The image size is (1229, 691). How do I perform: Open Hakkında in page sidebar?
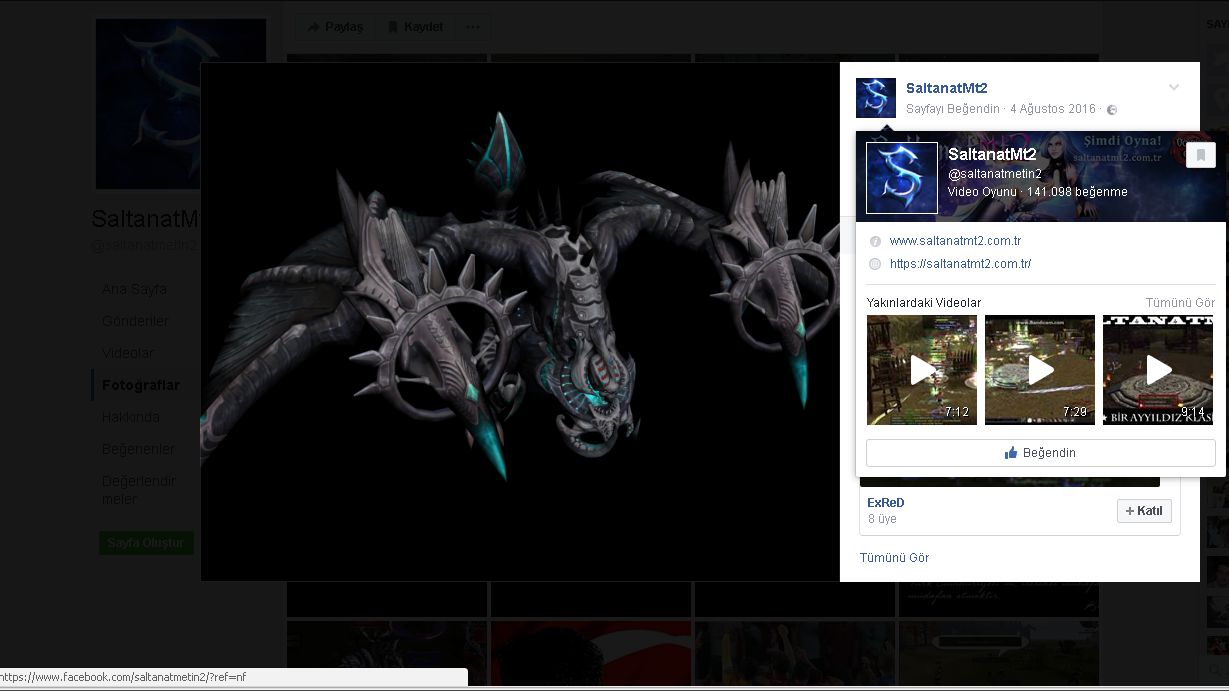[x=131, y=417]
